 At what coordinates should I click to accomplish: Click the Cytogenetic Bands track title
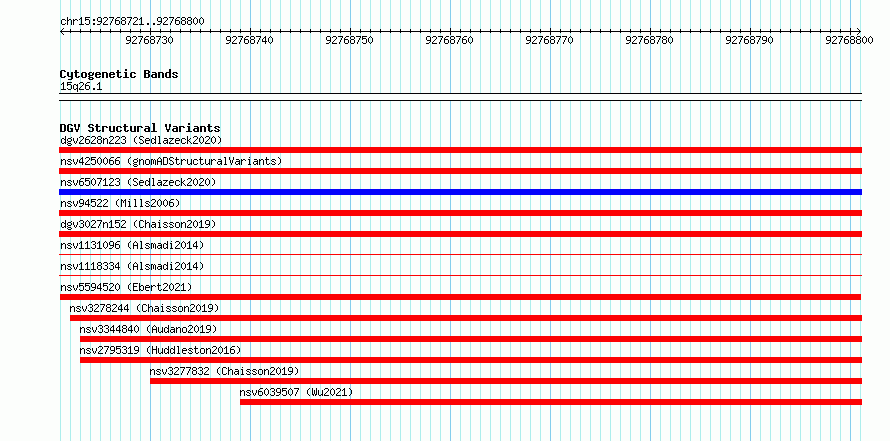click(x=119, y=74)
